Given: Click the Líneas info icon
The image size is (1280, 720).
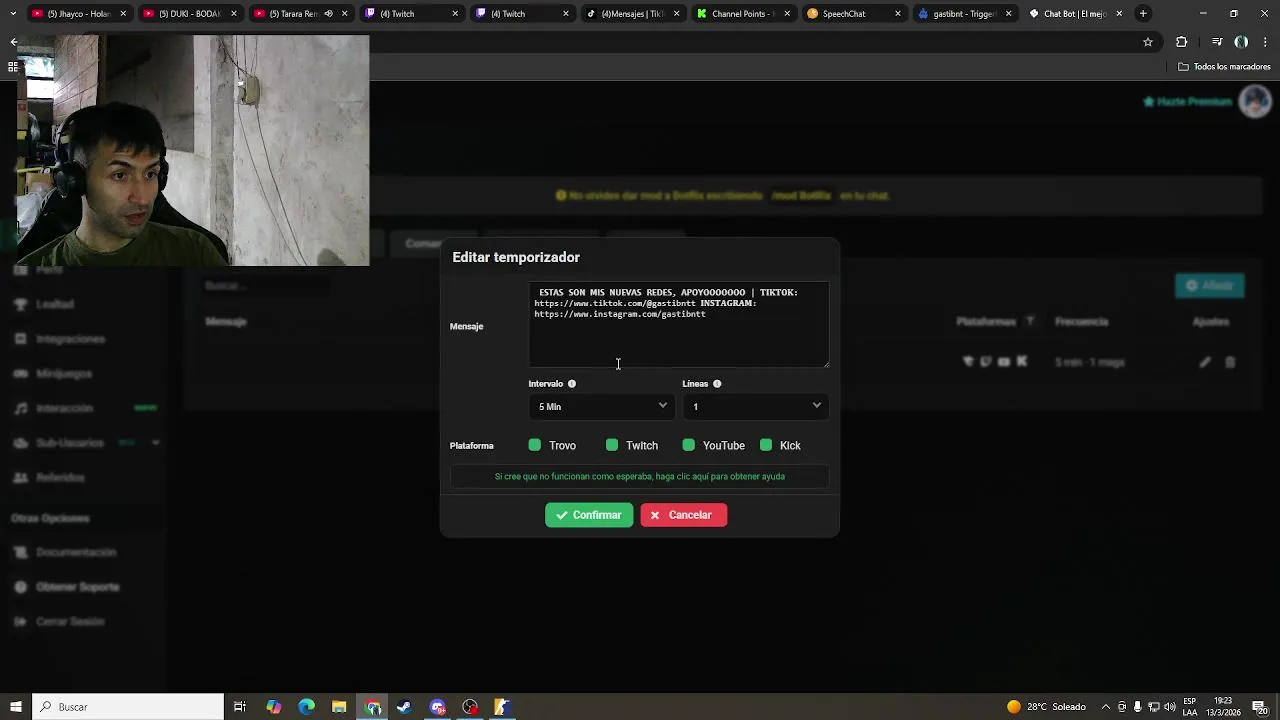Looking at the screenshot, I should click(717, 384).
